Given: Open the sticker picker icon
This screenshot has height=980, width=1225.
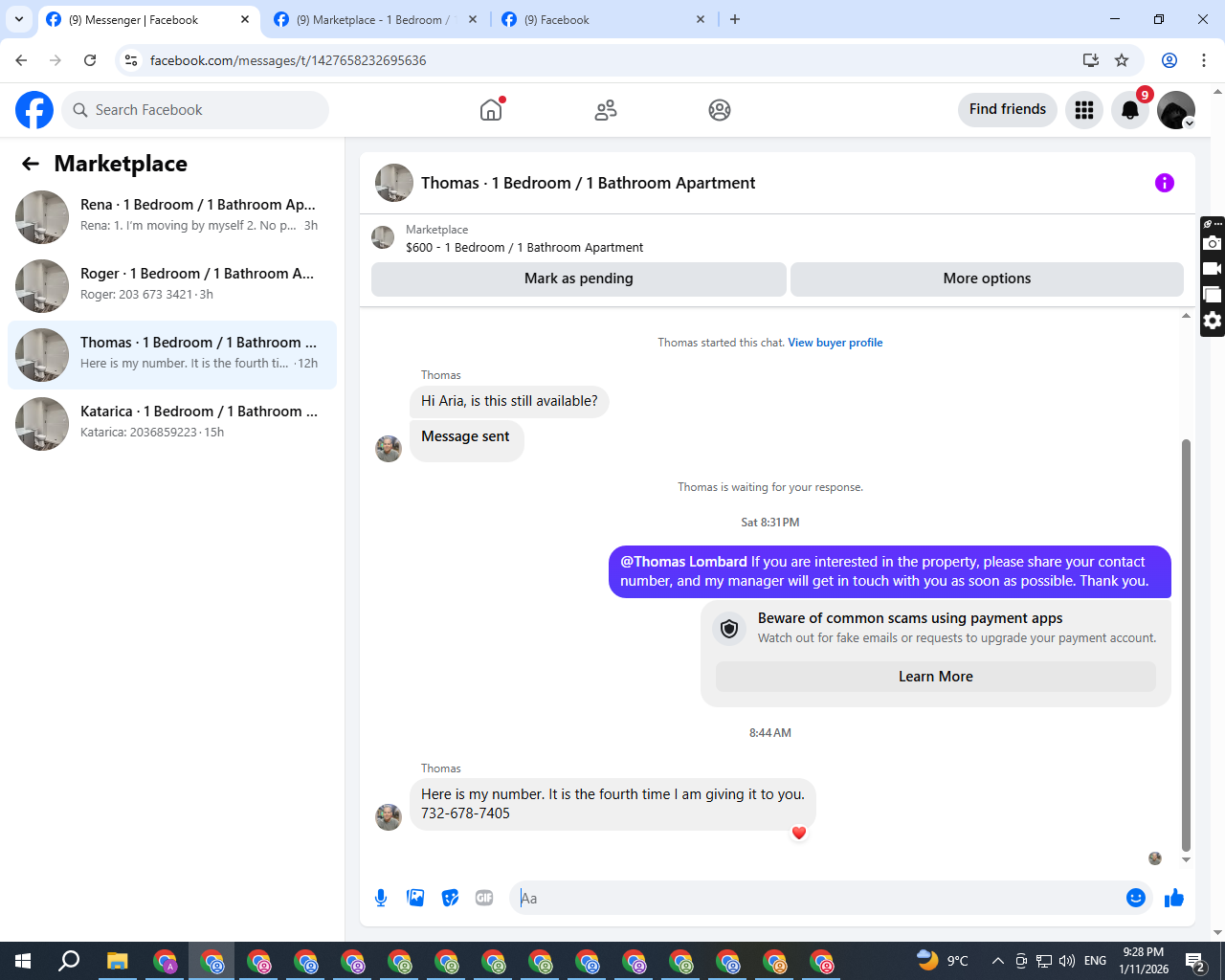Looking at the screenshot, I should tap(450, 898).
